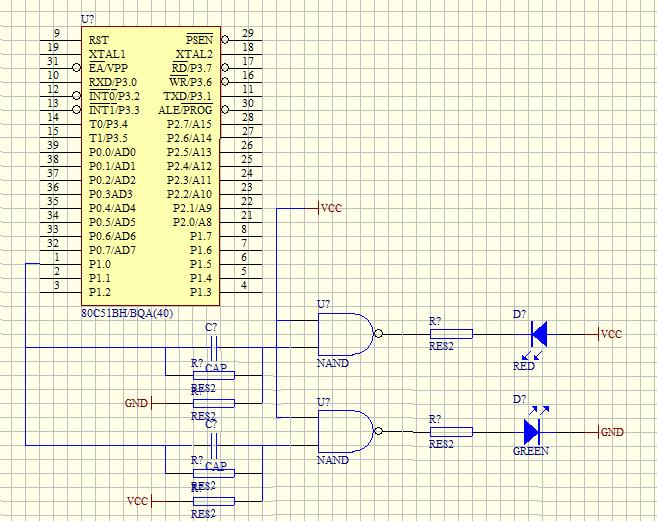Select the GREEN LED diode symbol
This screenshot has width=657, height=521.
point(532,431)
